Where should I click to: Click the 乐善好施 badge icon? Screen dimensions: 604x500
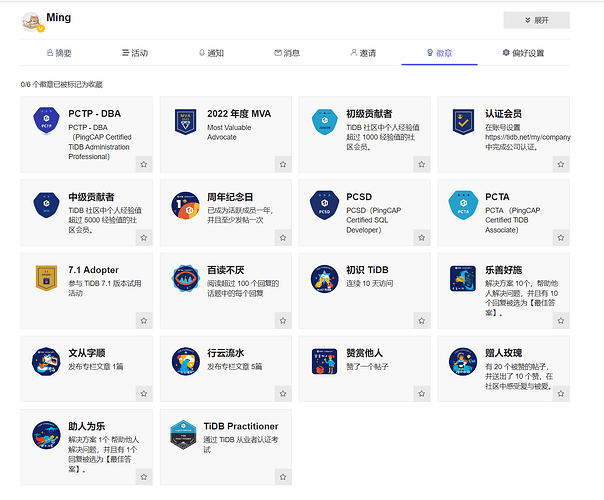click(463, 279)
